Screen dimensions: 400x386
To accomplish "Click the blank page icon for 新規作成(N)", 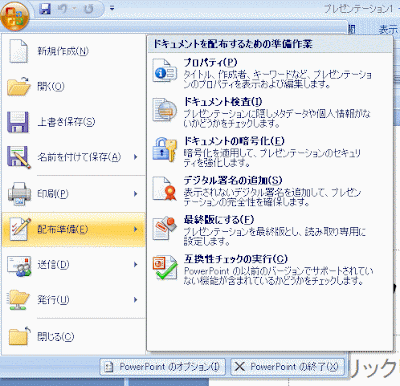I will tap(18, 51).
